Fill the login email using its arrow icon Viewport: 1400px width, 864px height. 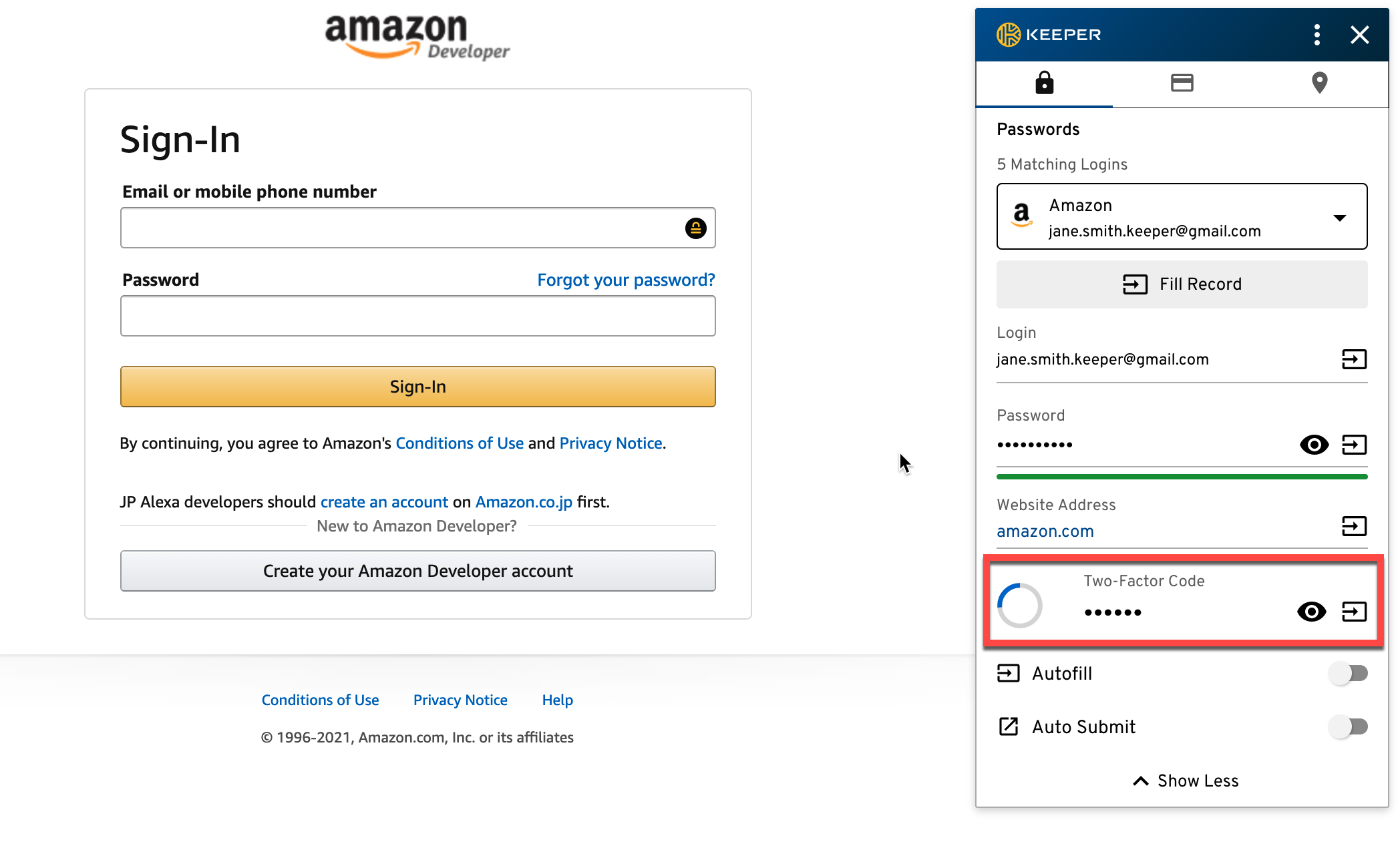[1354, 359]
